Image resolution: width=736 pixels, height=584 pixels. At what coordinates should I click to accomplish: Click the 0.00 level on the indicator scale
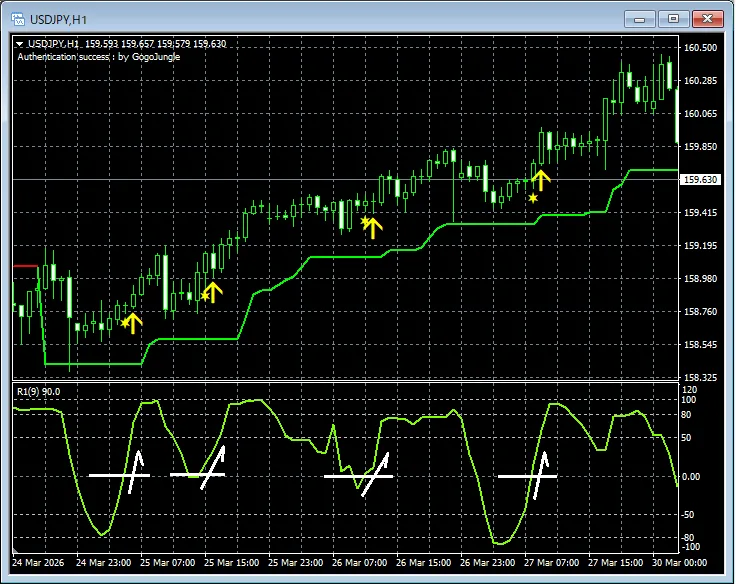pyautogui.click(x=692, y=477)
